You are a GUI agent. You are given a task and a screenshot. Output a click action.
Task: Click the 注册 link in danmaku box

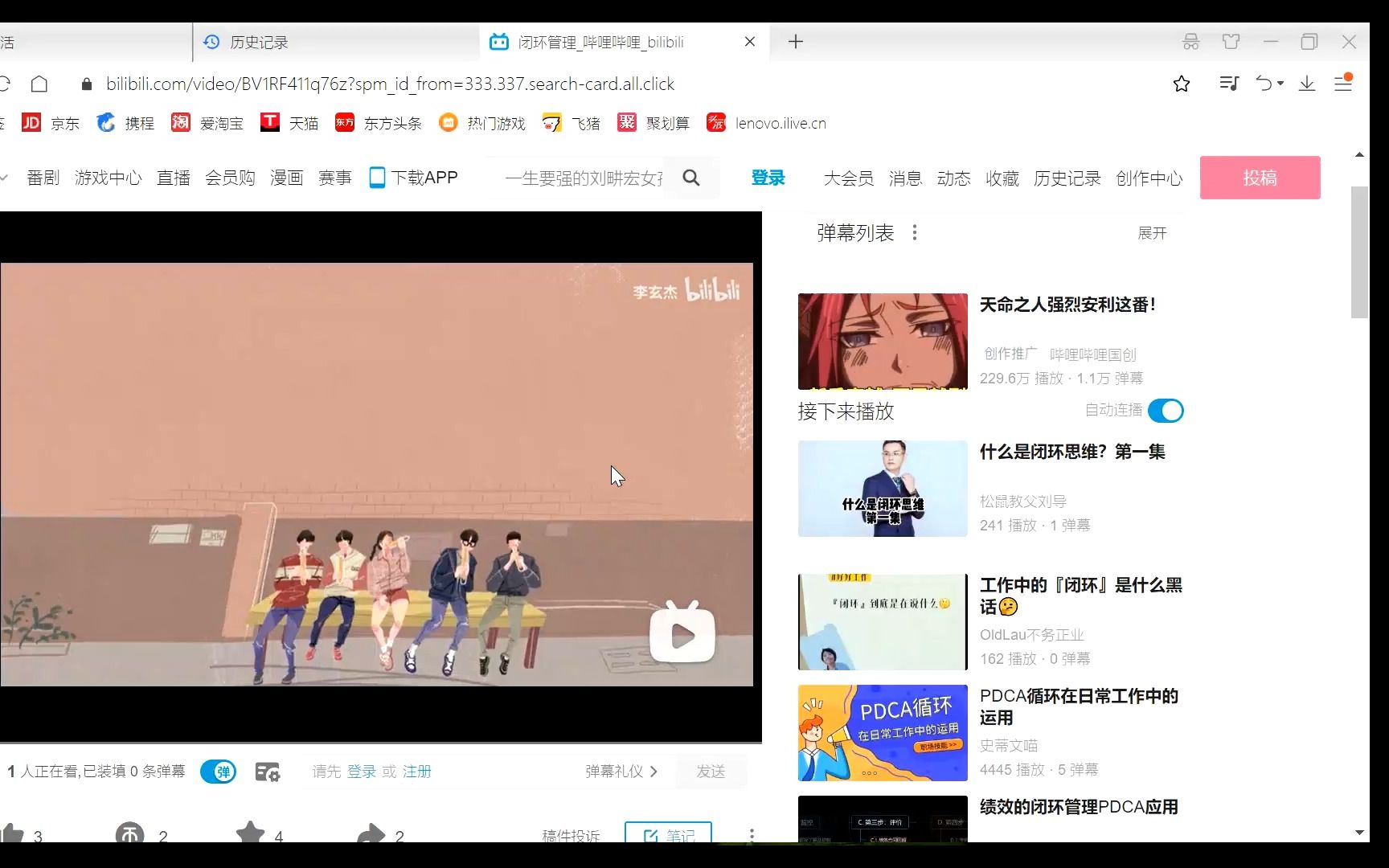click(417, 772)
